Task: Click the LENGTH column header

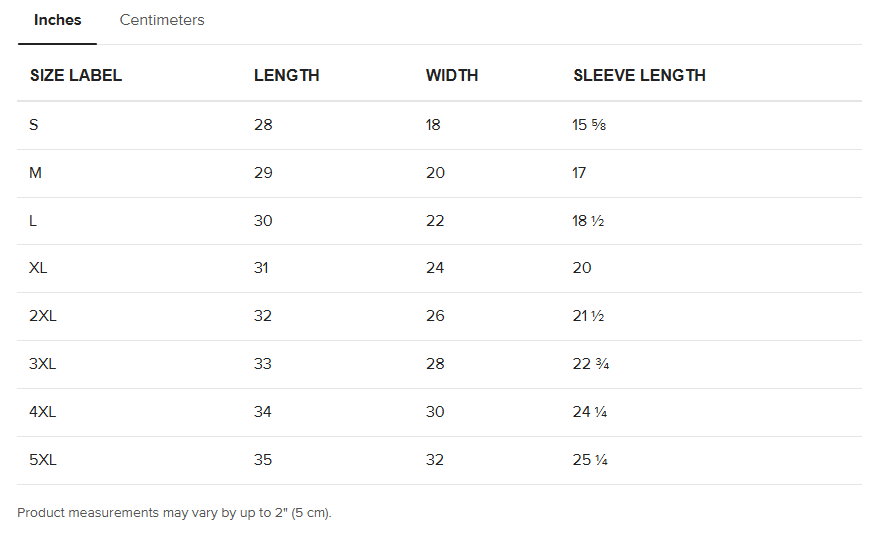Action: [287, 75]
